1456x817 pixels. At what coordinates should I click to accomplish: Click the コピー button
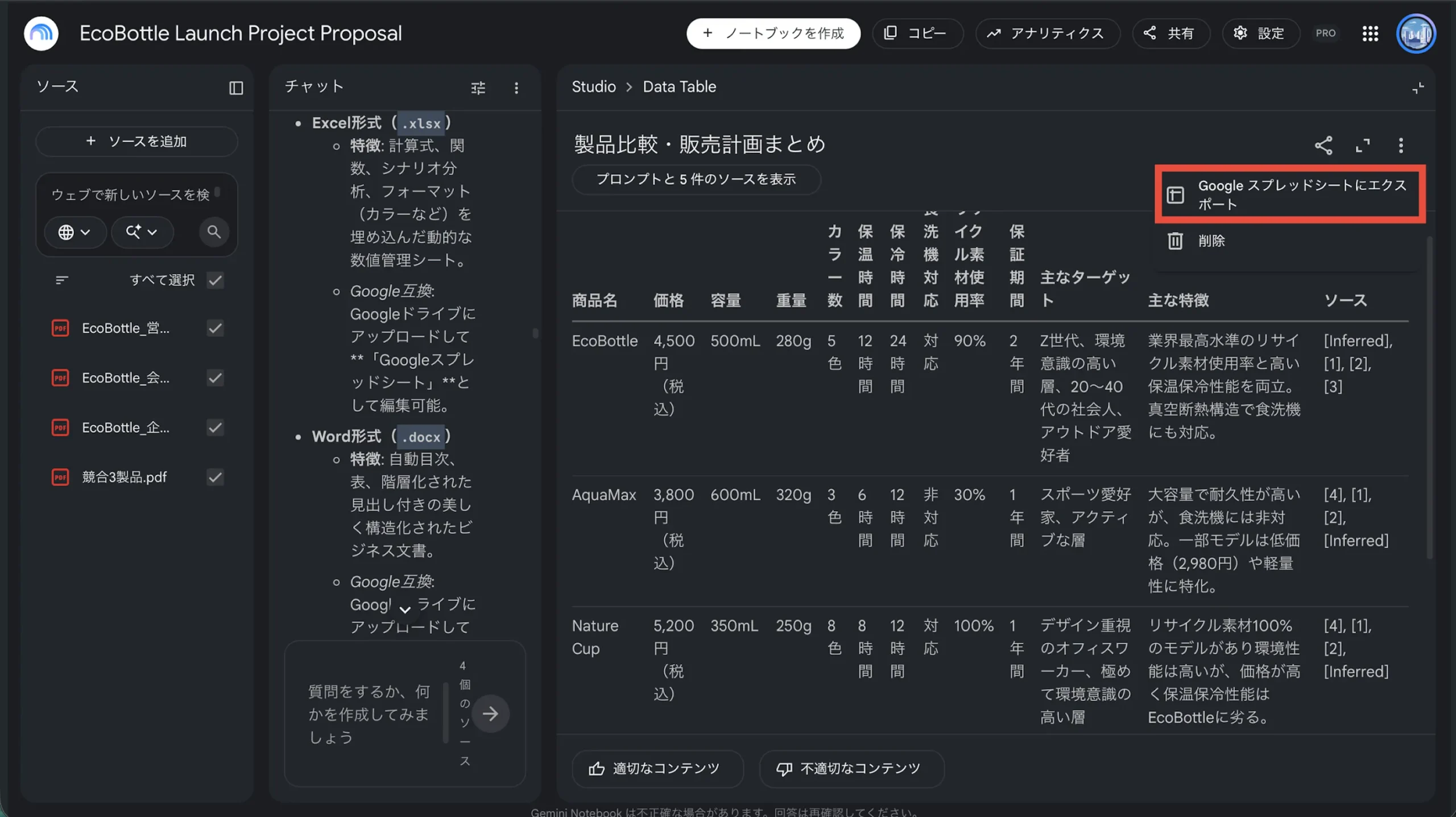(917, 34)
